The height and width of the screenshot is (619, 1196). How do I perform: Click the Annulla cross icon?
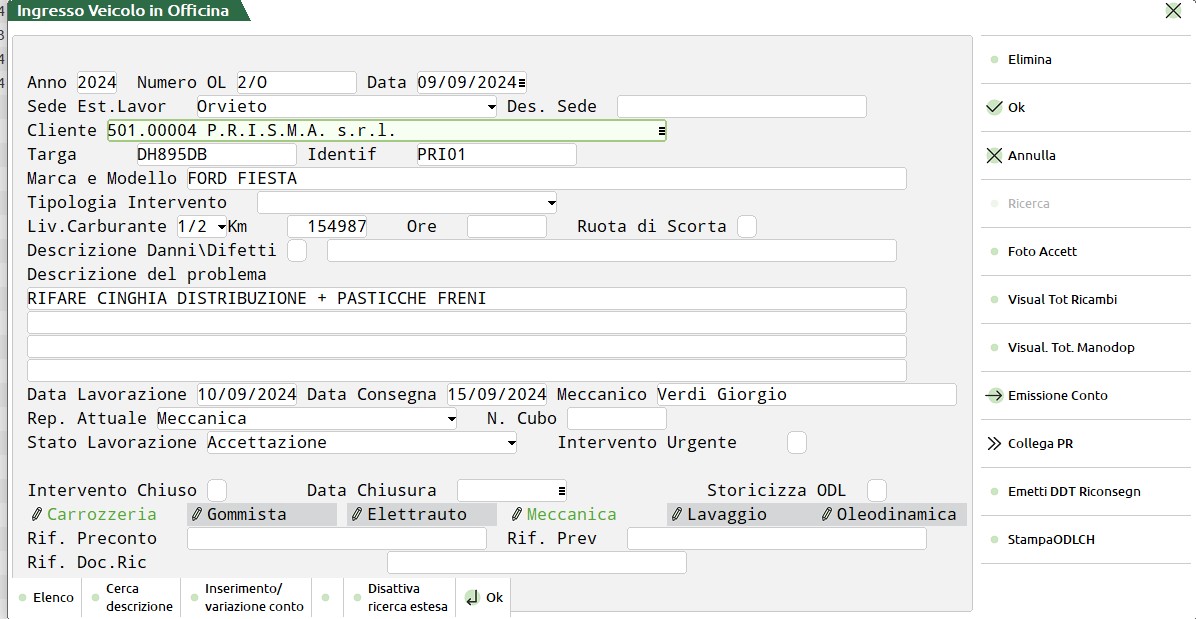click(993, 155)
